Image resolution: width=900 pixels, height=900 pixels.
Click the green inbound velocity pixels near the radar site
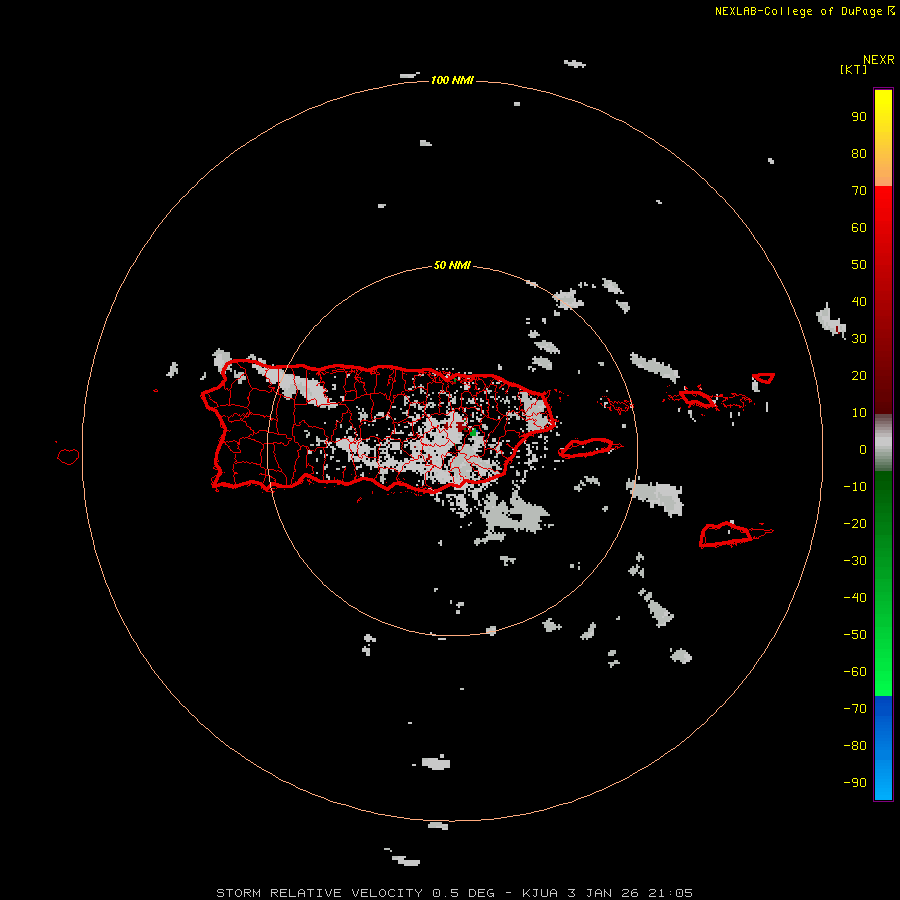click(x=474, y=432)
